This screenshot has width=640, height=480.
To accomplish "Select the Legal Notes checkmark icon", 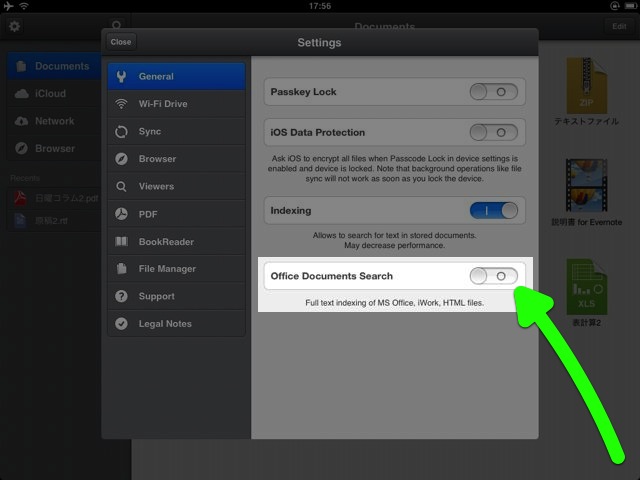I will click(x=121, y=324).
